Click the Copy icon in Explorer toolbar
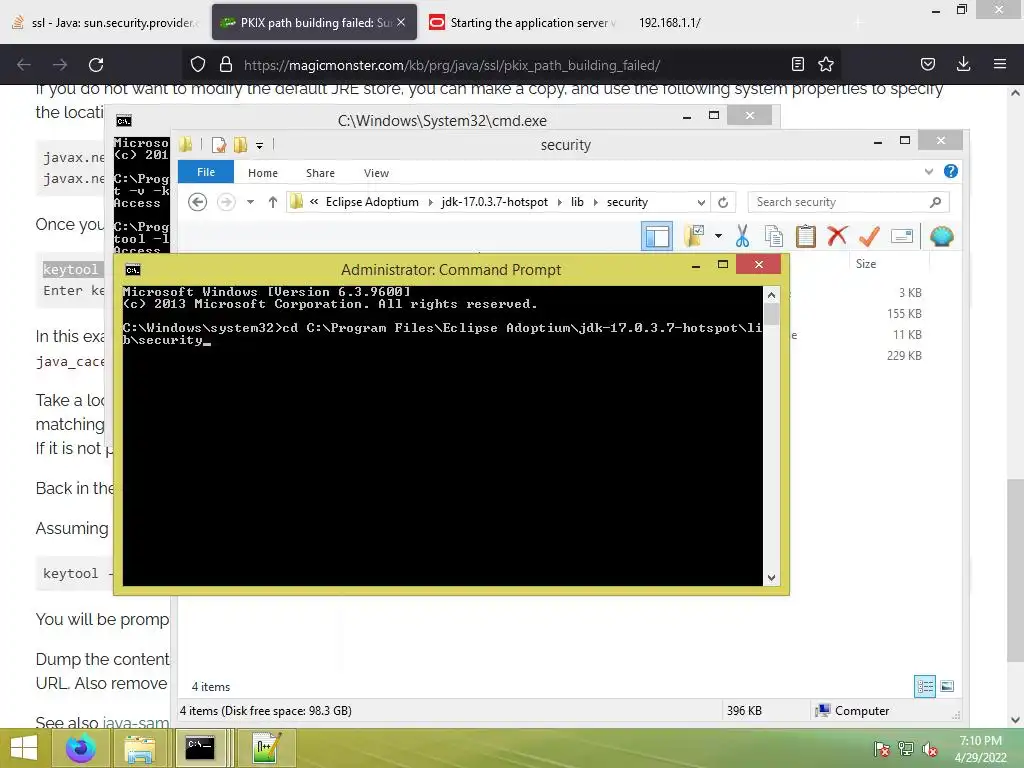 (x=774, y=236)
